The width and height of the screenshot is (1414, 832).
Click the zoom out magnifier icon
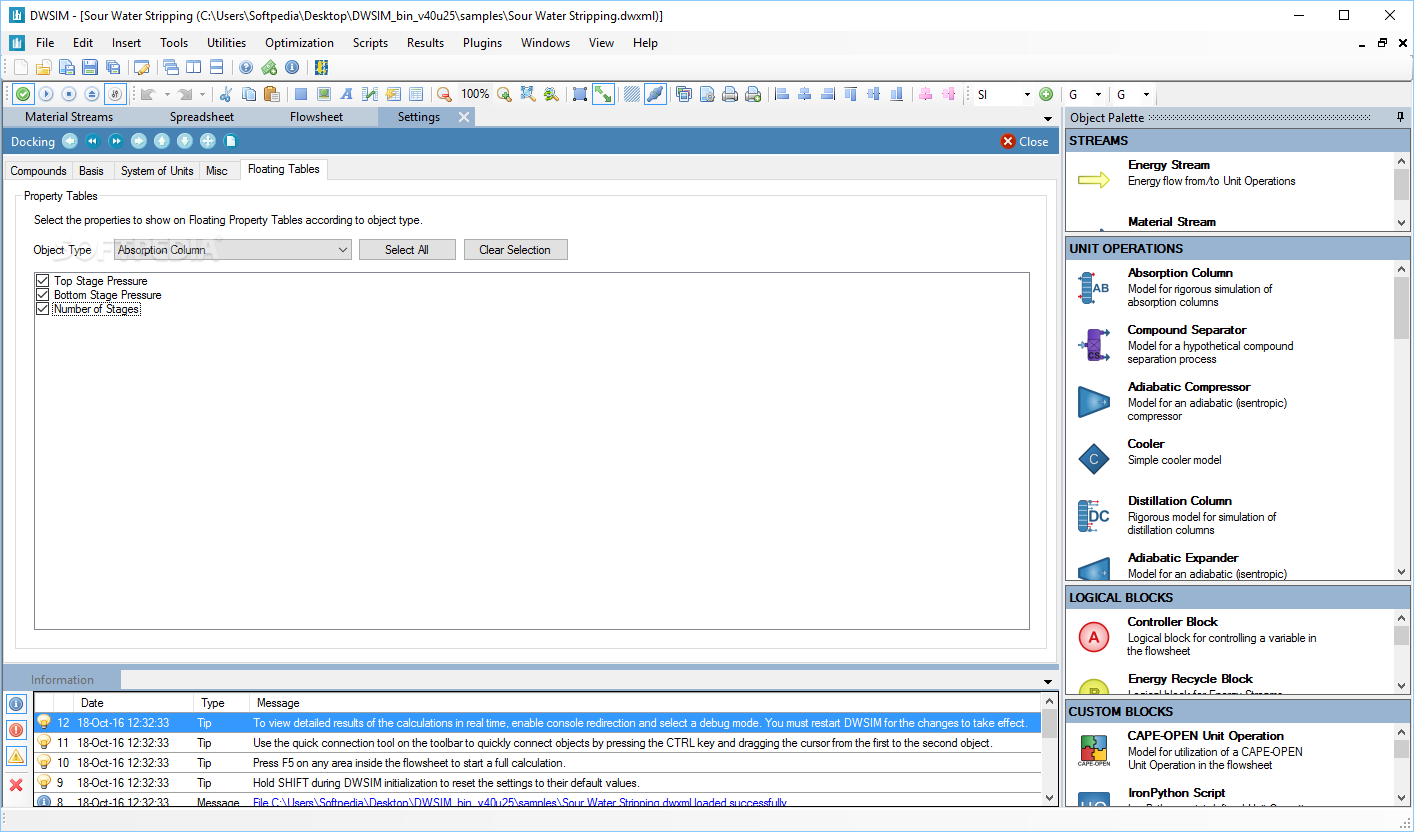[445, 94]
